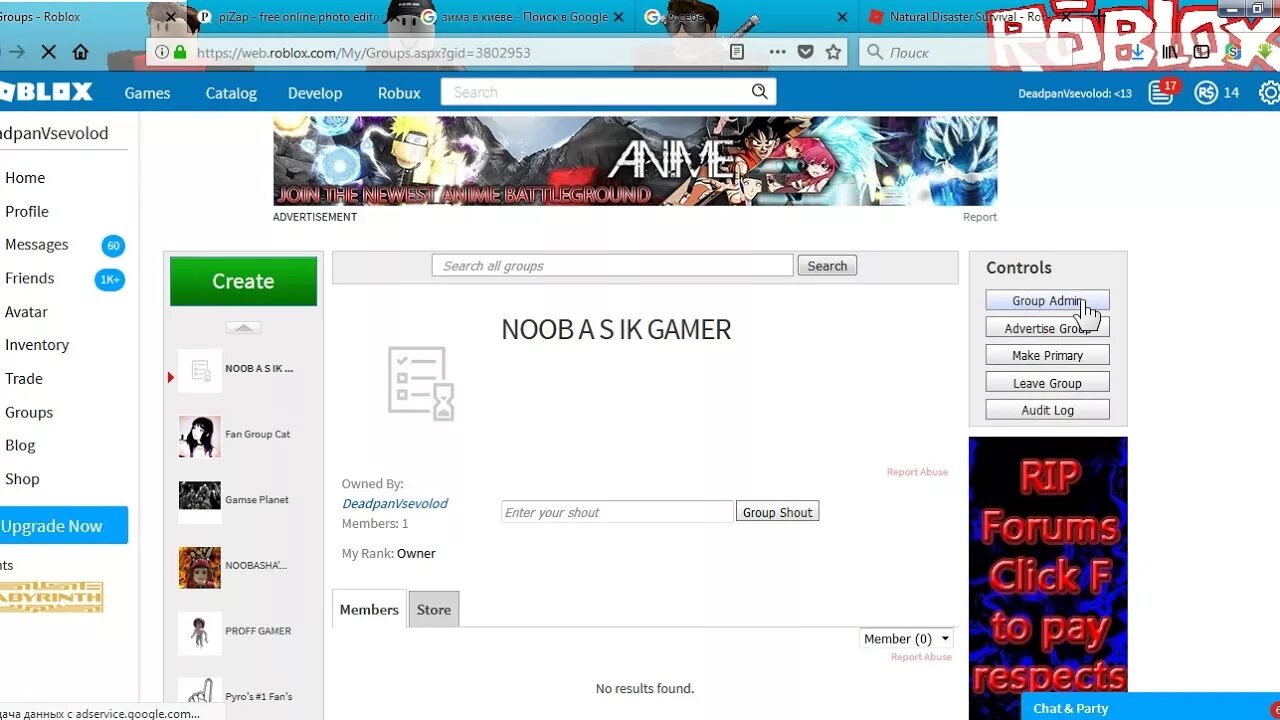
Task: Open Profile in left sidebar
Action: [27, 211]
